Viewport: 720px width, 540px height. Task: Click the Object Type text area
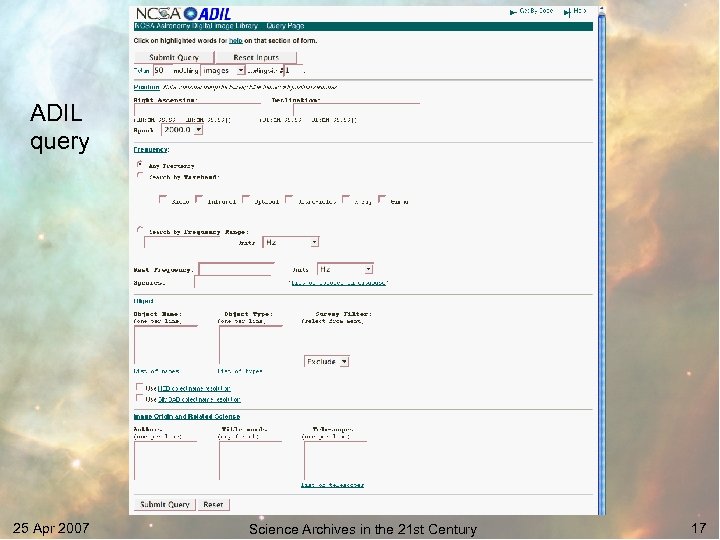250,345
